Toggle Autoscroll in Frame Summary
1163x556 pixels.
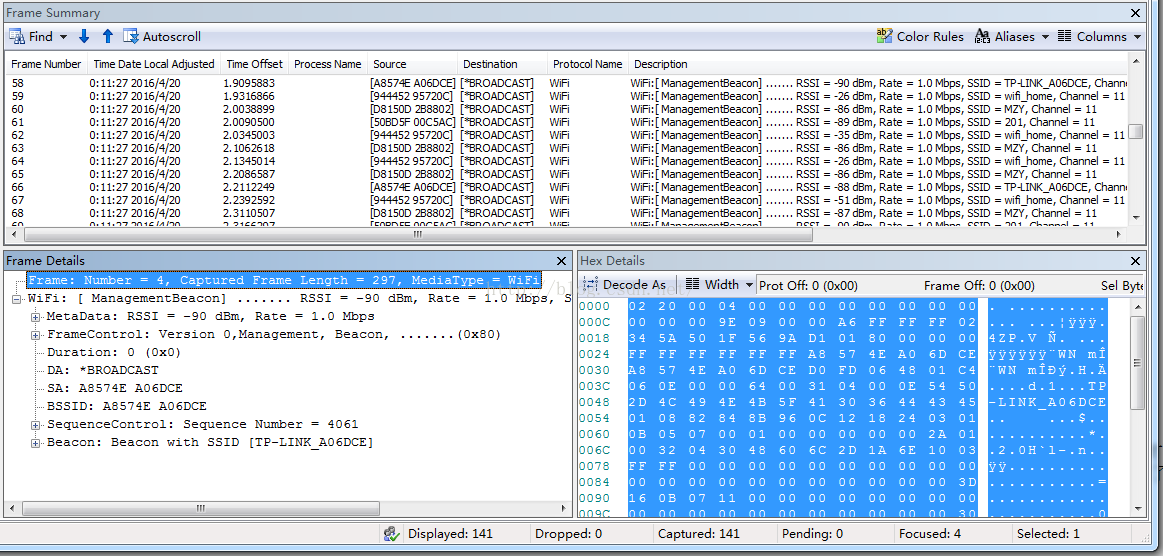(x=162, y=36)
